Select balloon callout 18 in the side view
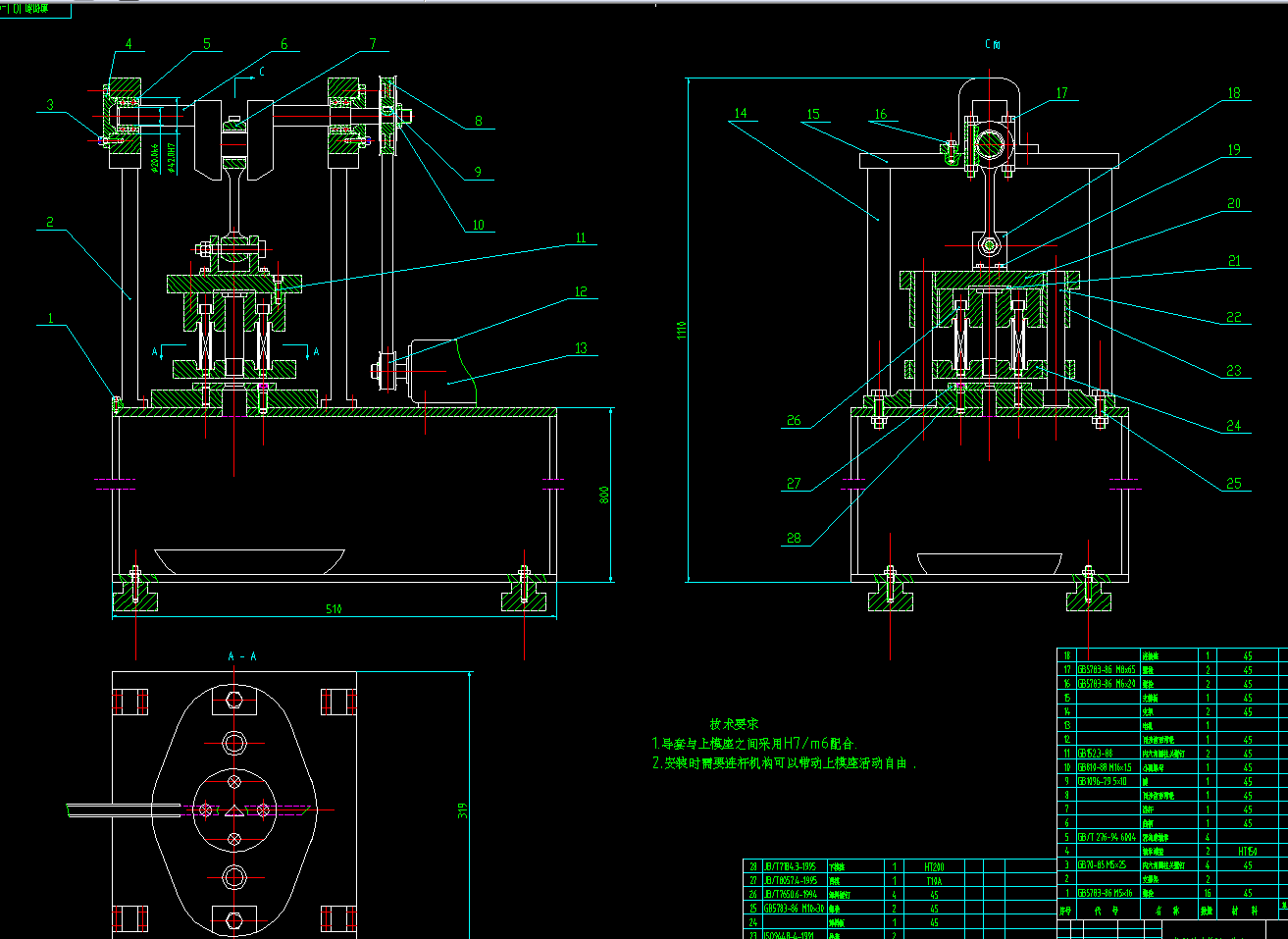Image resolution: width=1288 pixels, height=939 pixels. (x=1234, y=93)
